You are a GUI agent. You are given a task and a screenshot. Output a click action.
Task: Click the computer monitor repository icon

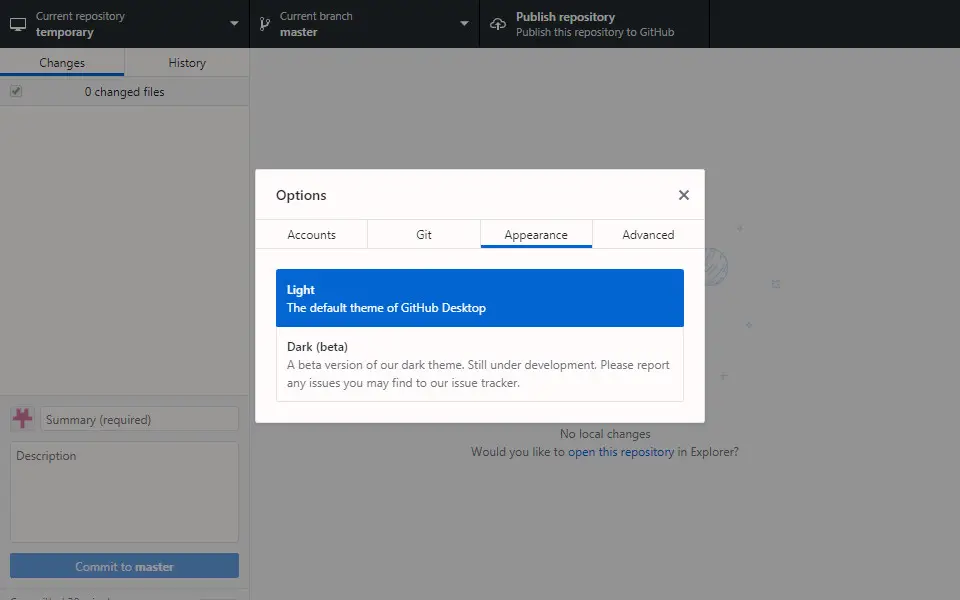(18, 24)
